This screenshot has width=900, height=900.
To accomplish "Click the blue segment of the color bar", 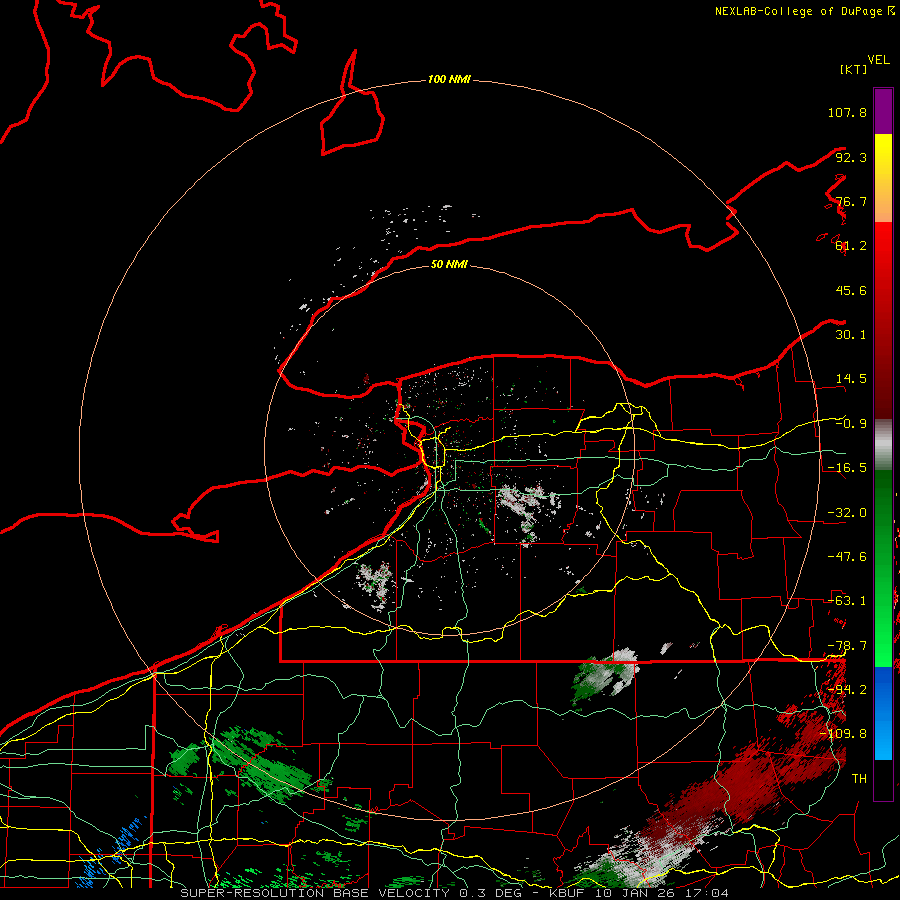I will click(883, 713).
